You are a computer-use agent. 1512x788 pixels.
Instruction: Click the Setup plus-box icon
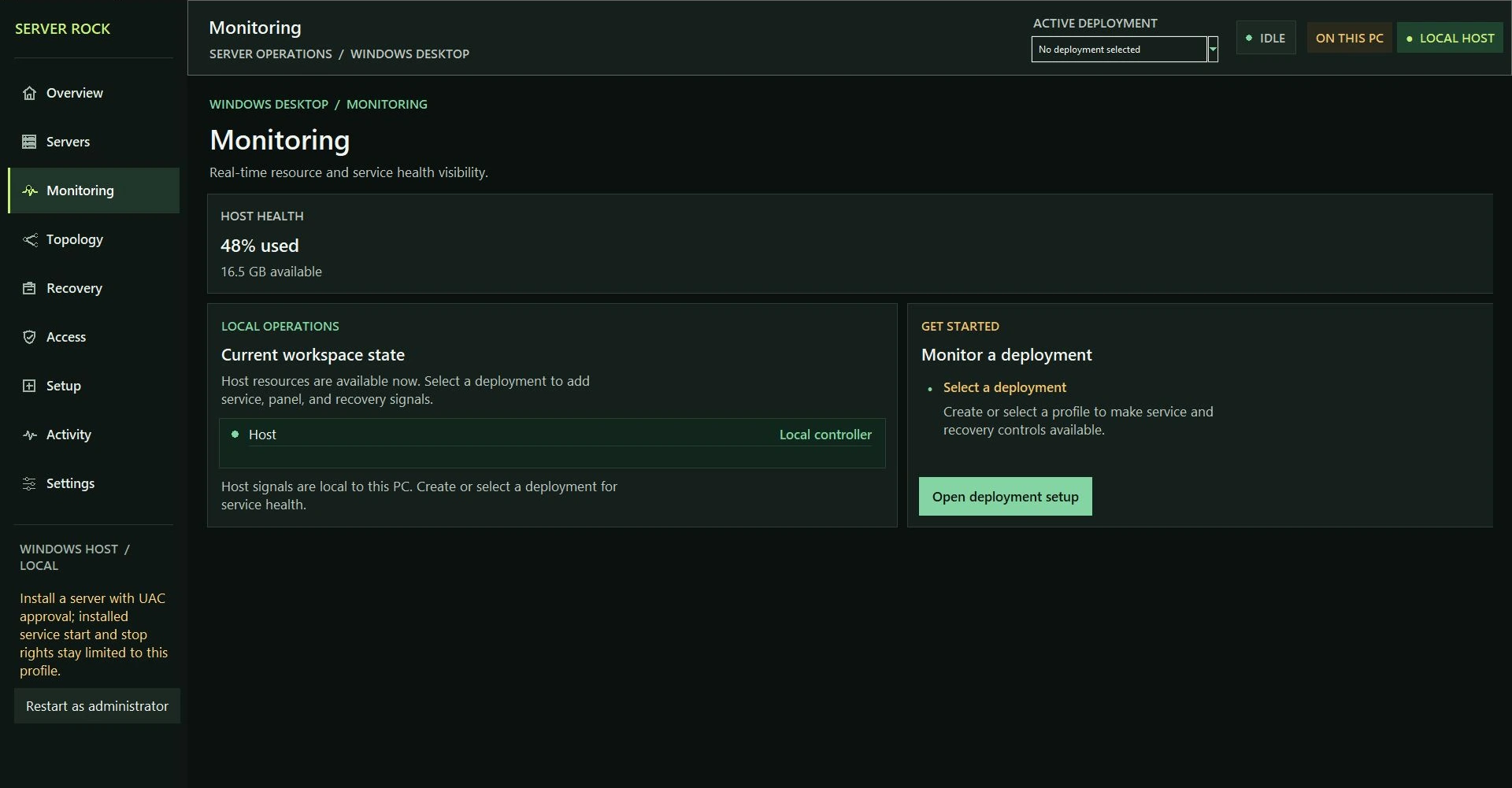pyautogui.click(x=29, y=386)
